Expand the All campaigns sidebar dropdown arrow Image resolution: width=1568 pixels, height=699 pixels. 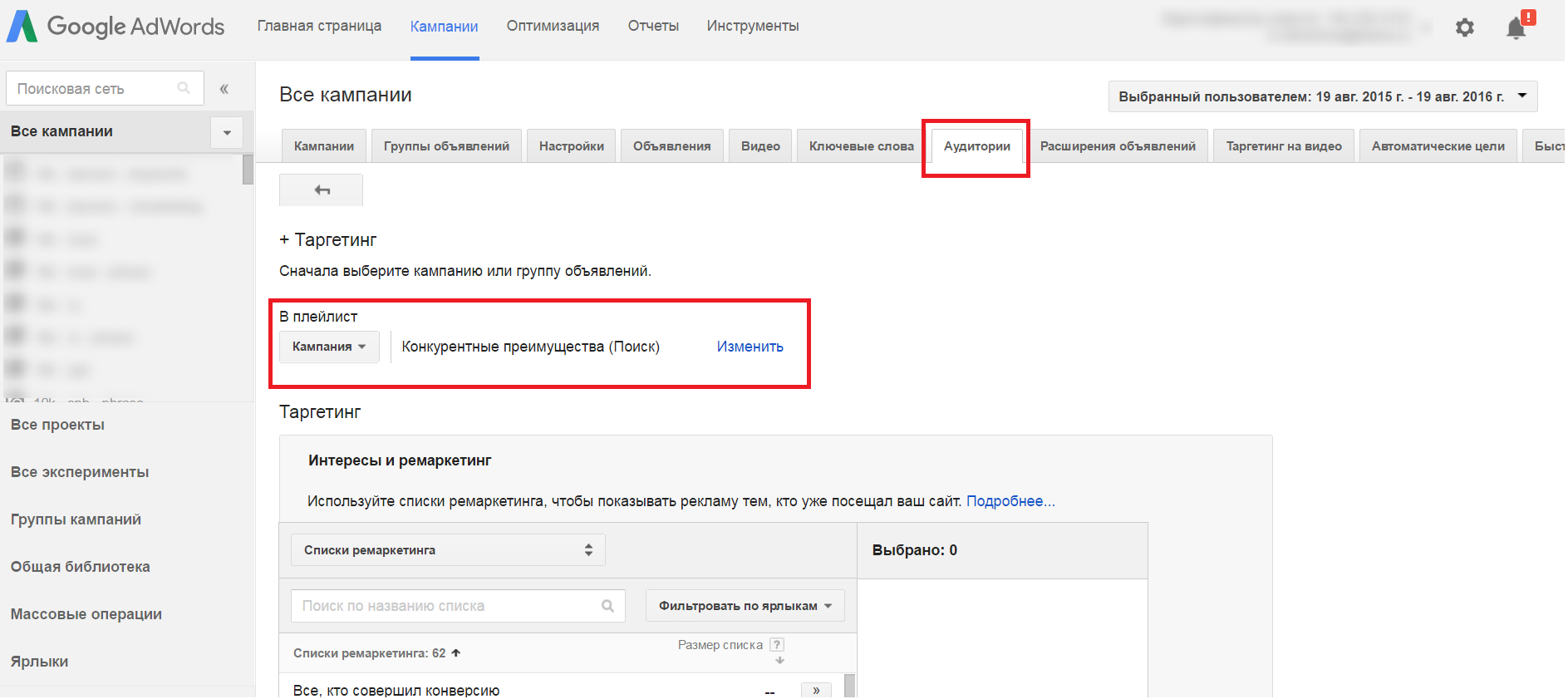(x=227, y=132)
